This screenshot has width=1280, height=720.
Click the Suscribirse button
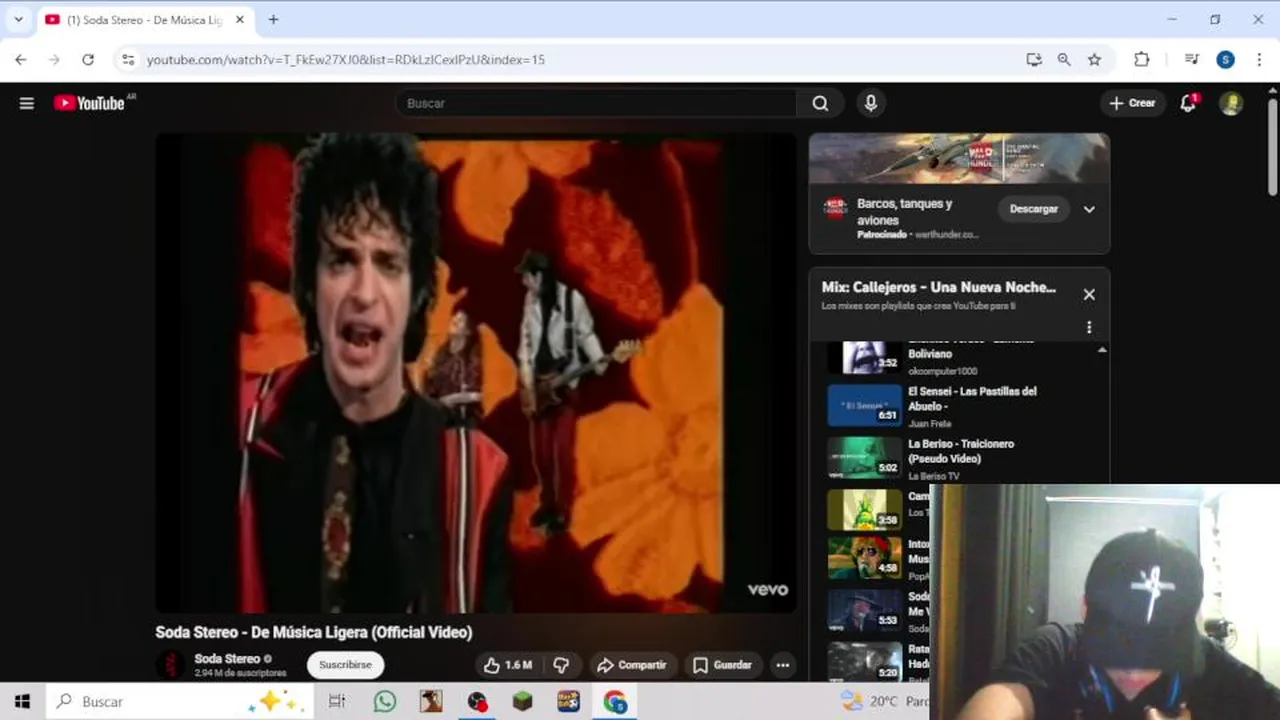coord(345,665)
